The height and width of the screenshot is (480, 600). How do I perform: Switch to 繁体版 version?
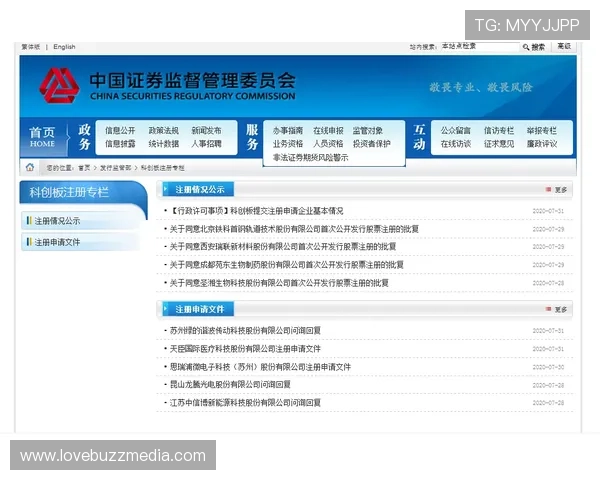(31, 47)
